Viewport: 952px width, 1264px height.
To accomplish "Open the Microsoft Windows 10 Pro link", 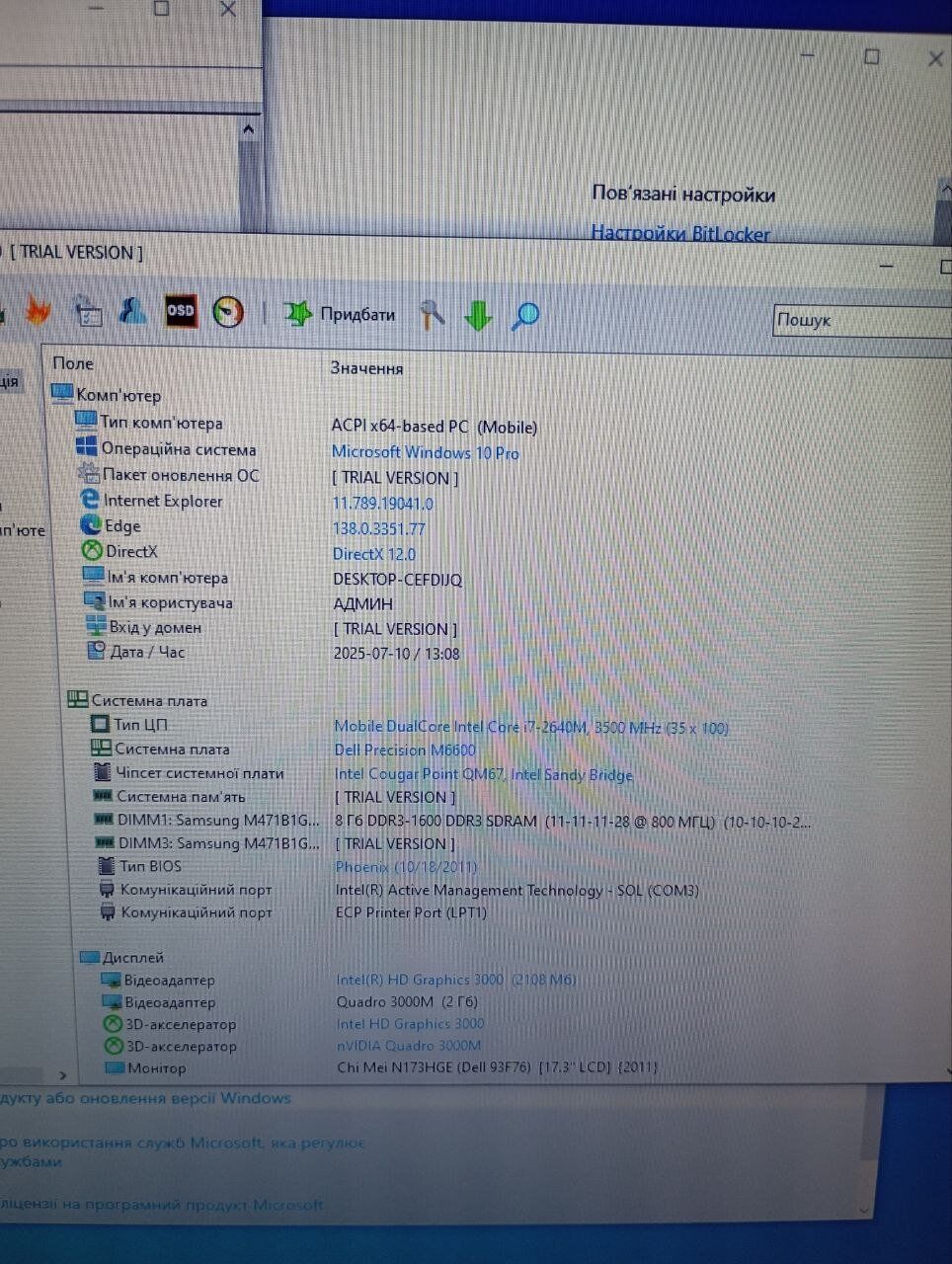I will point(425,452).
